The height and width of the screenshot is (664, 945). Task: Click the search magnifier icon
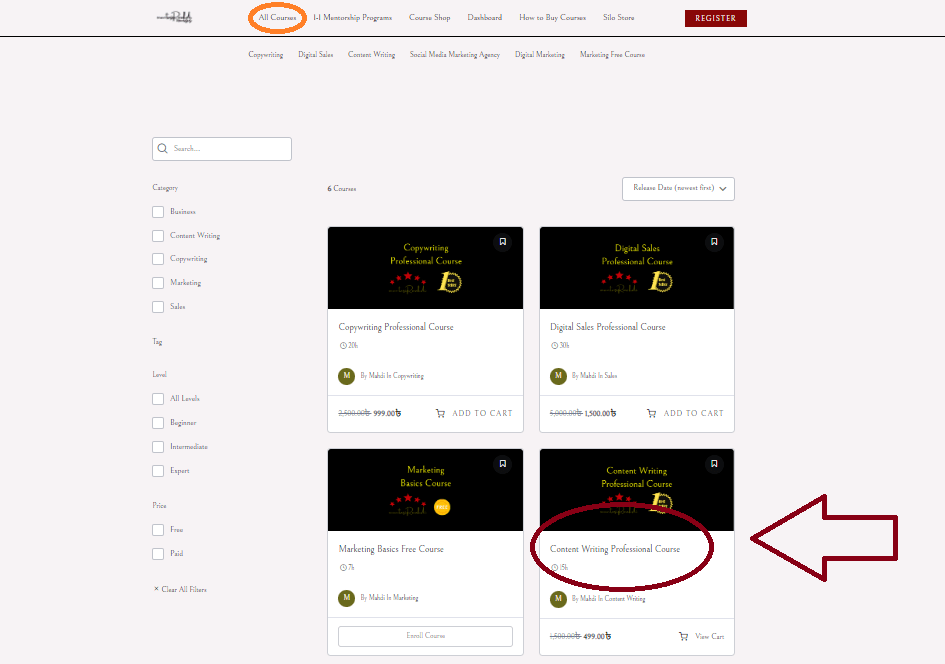[163, 148]
